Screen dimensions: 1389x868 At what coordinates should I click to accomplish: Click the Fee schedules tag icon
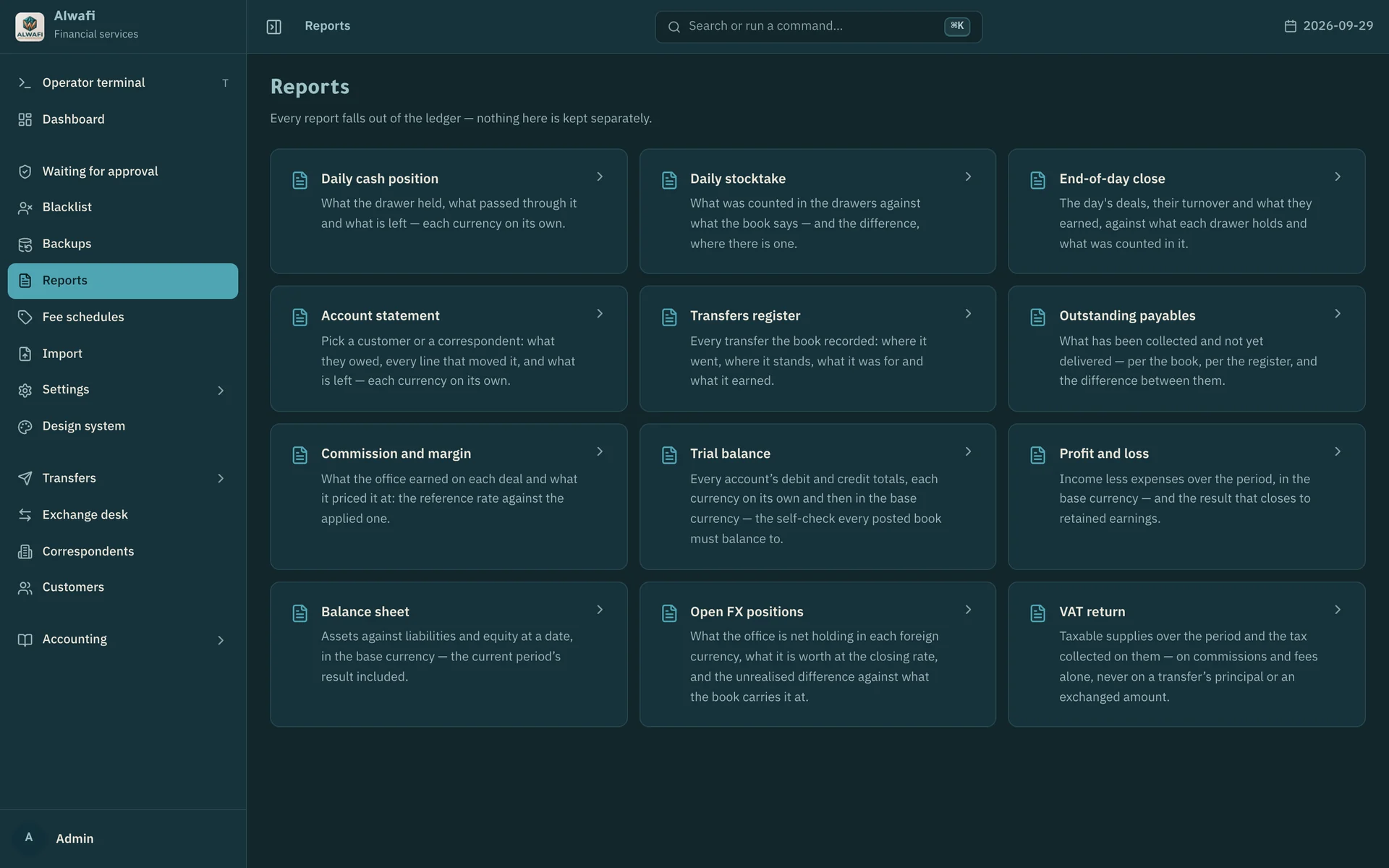click(25, 318)
